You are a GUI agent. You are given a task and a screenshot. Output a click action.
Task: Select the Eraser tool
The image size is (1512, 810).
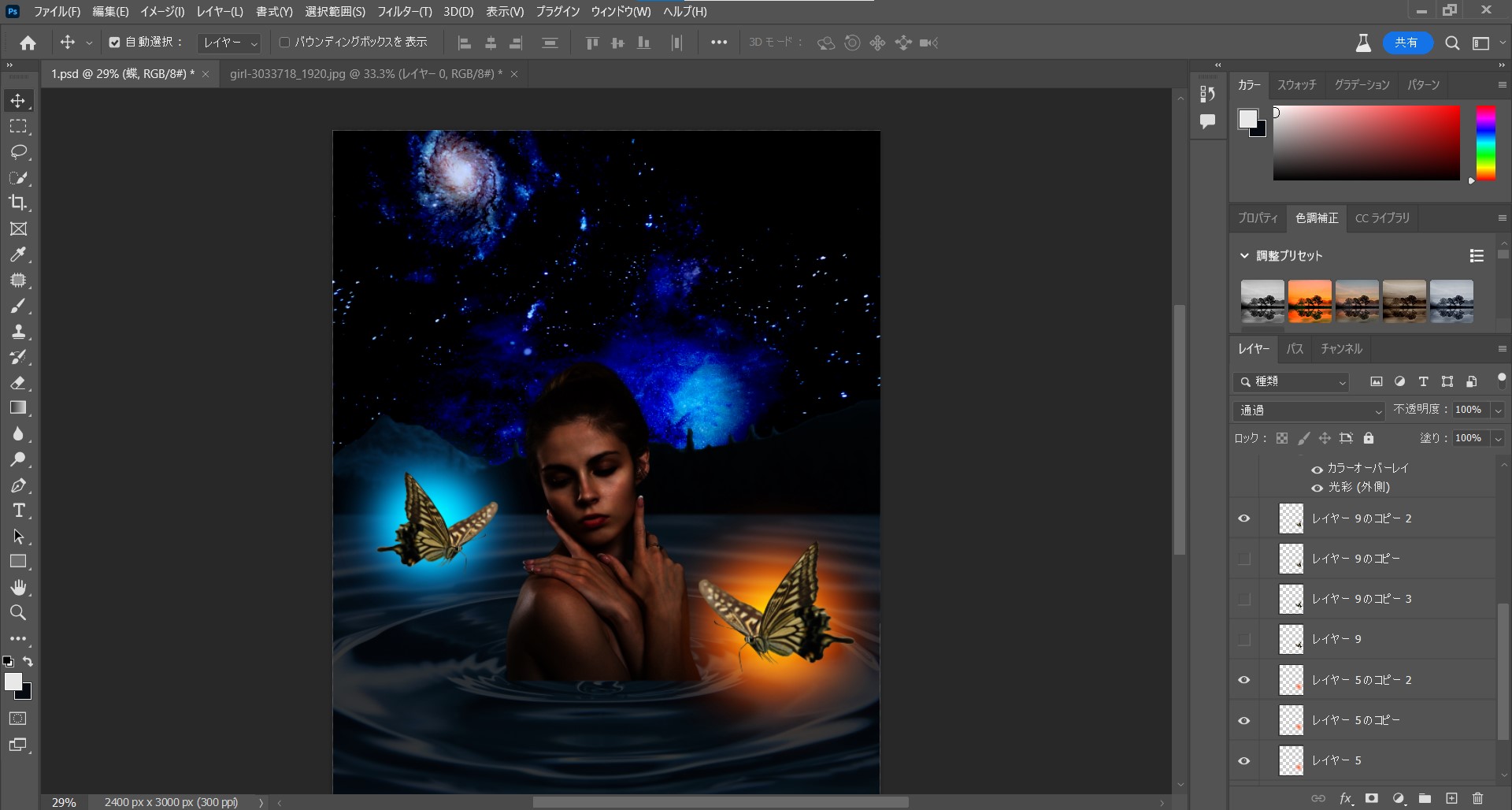click(18, 382)
